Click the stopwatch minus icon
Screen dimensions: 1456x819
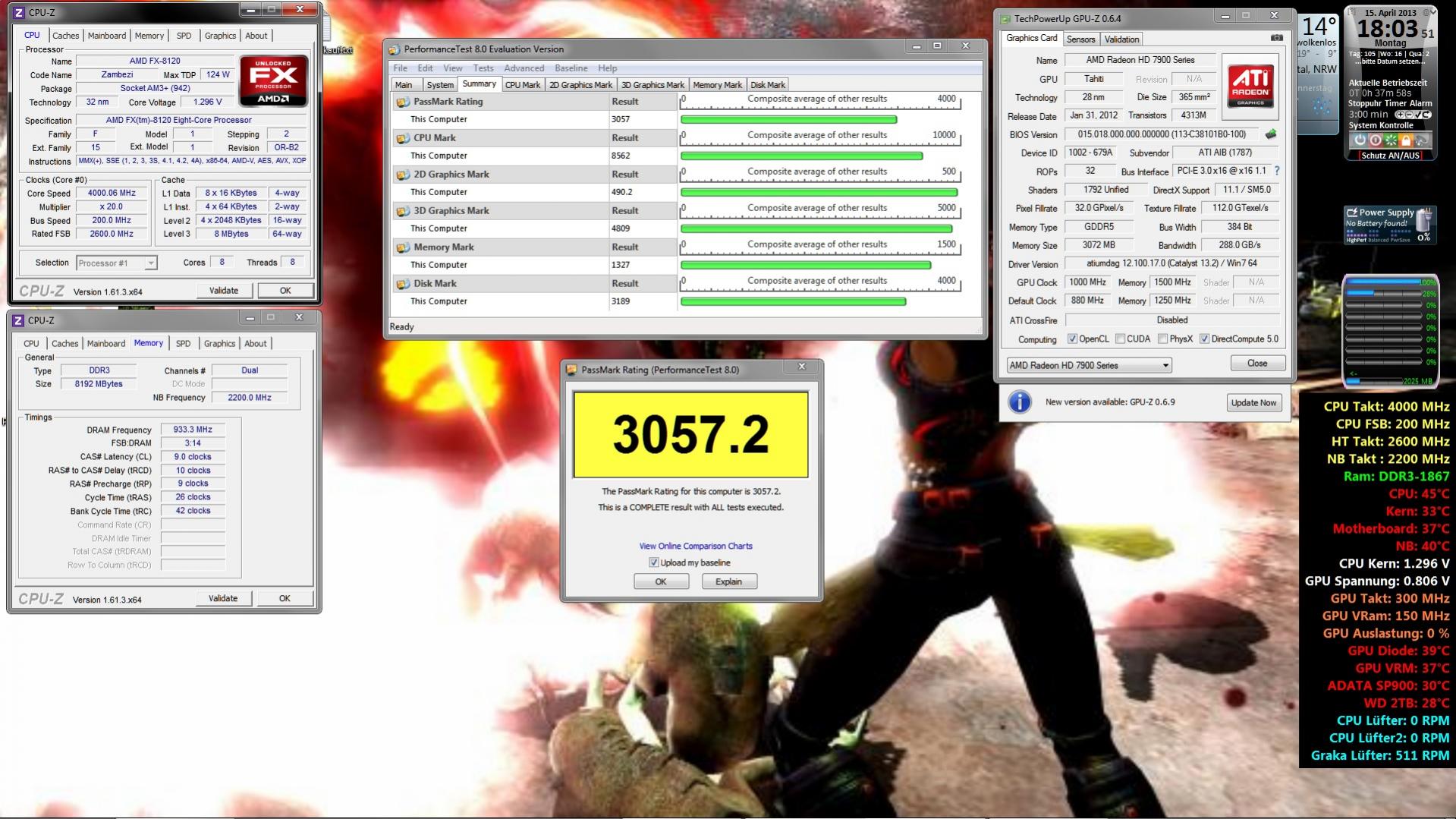(1408, 115)
